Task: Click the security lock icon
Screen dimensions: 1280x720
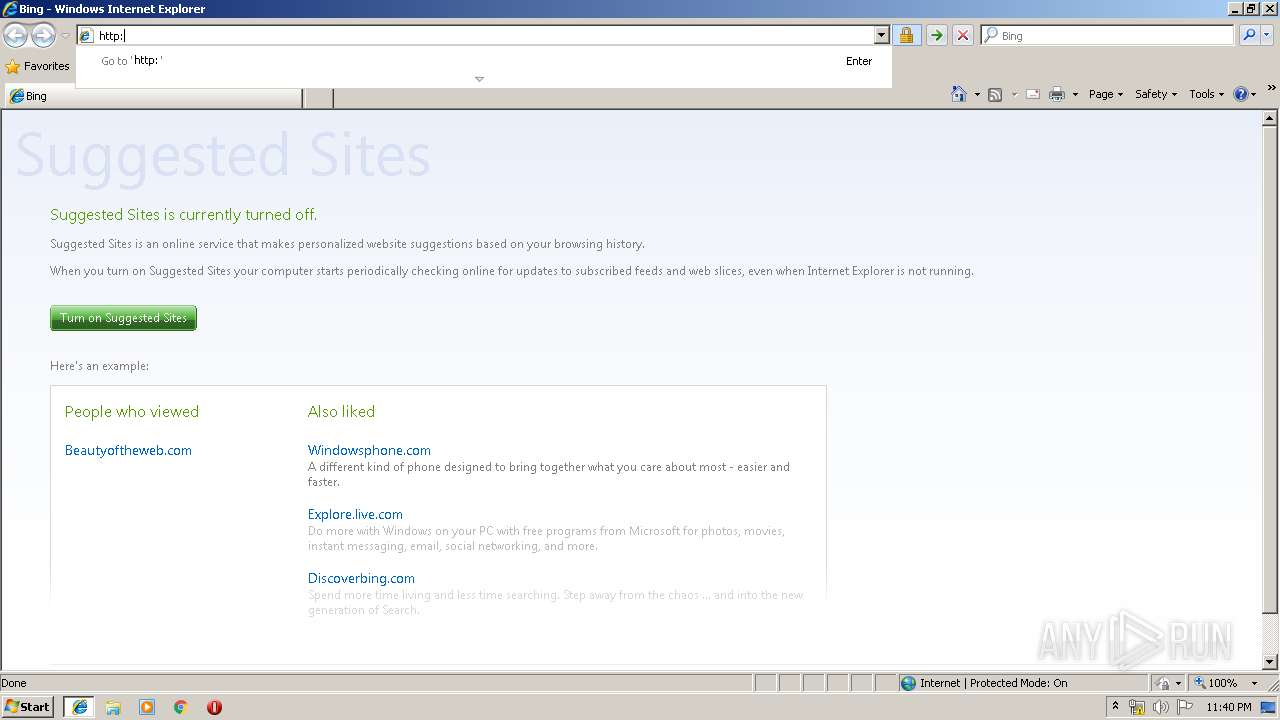Action: (906, 36)
